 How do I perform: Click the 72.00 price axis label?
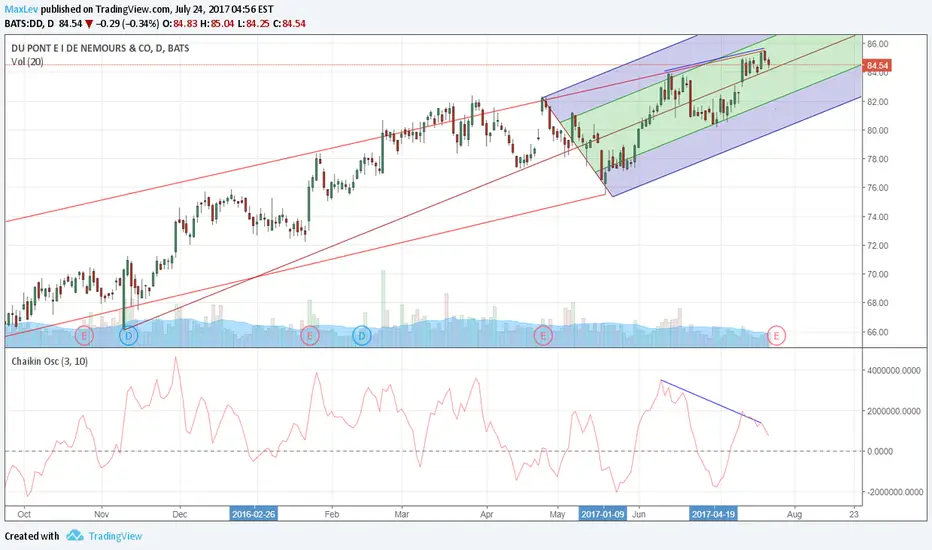(x=877, y=246)
